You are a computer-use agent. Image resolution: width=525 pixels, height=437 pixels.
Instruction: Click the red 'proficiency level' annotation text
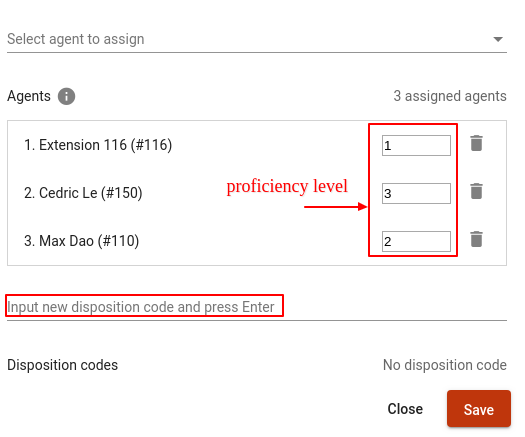(x=287, y=186)
